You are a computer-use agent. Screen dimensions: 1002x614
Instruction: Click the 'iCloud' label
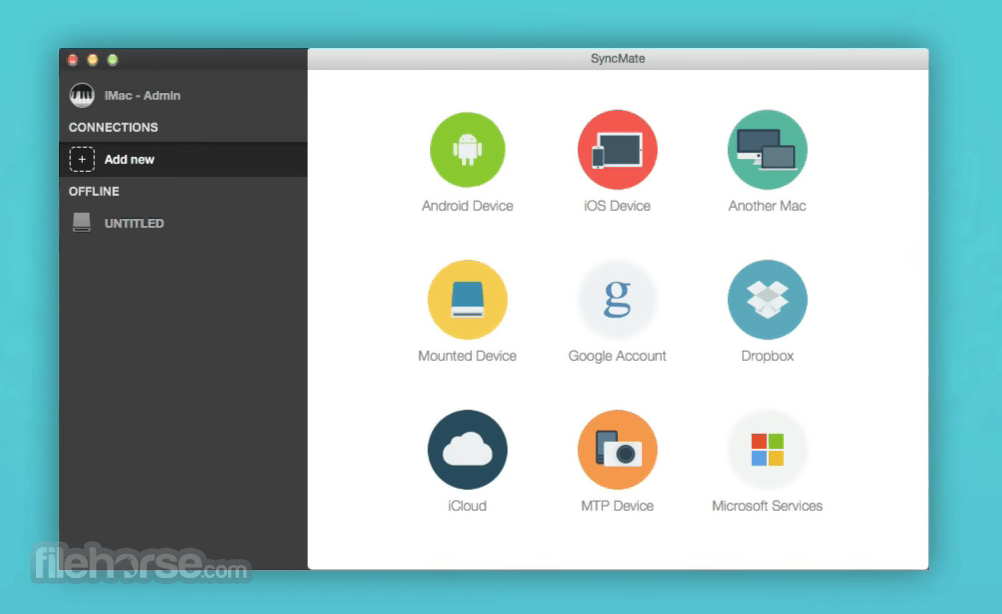point(467,506)
